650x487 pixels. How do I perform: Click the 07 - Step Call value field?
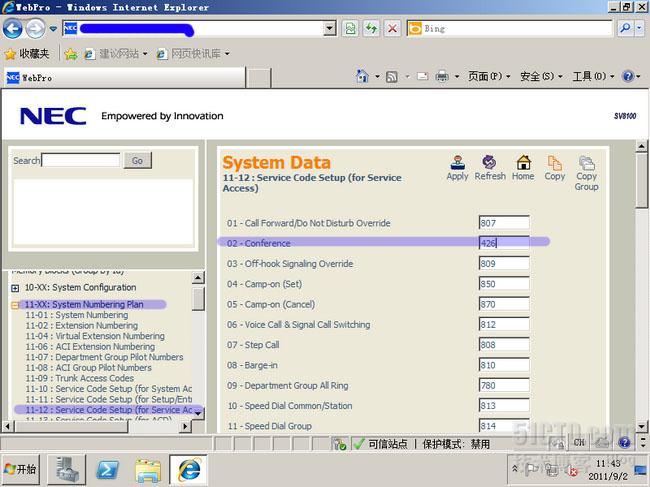point(504,344)
